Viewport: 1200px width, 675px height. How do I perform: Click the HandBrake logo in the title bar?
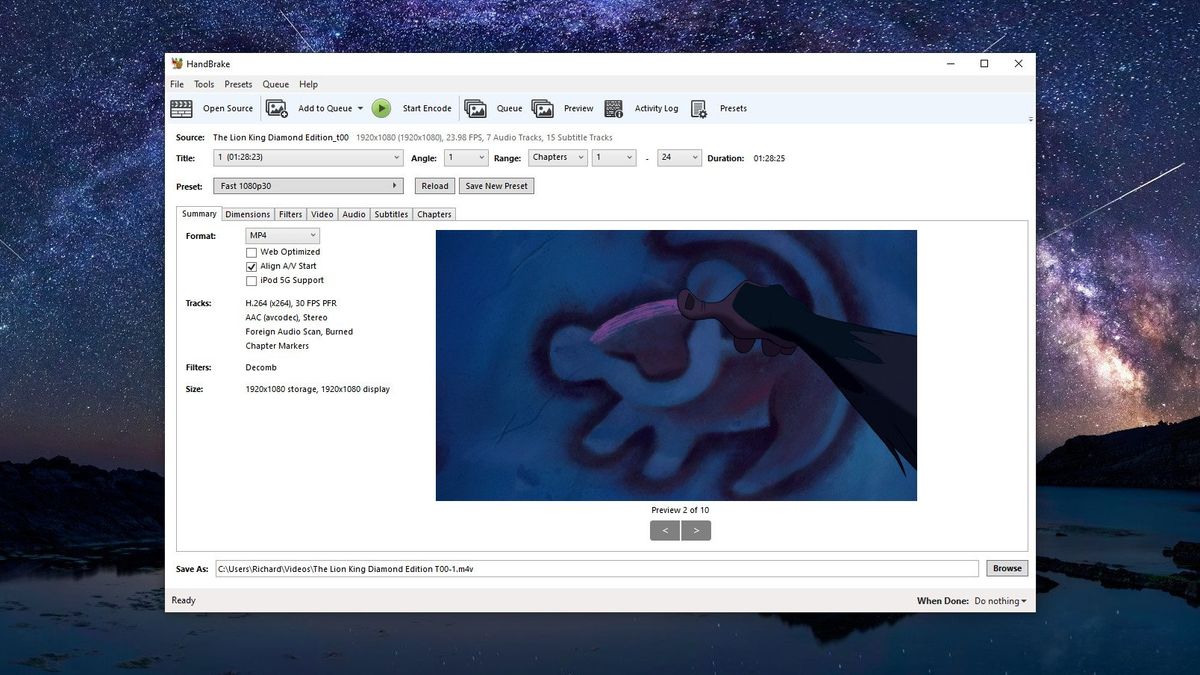point(176,62)
